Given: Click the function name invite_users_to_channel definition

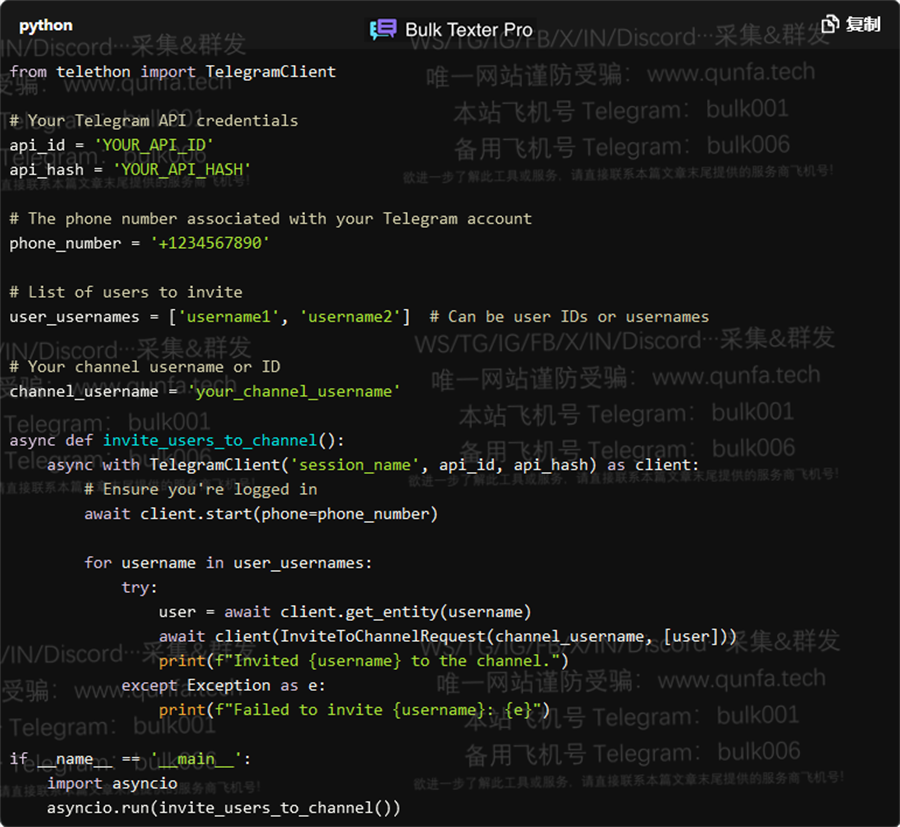Looking at the screenshot, I should tap(210, 440).
